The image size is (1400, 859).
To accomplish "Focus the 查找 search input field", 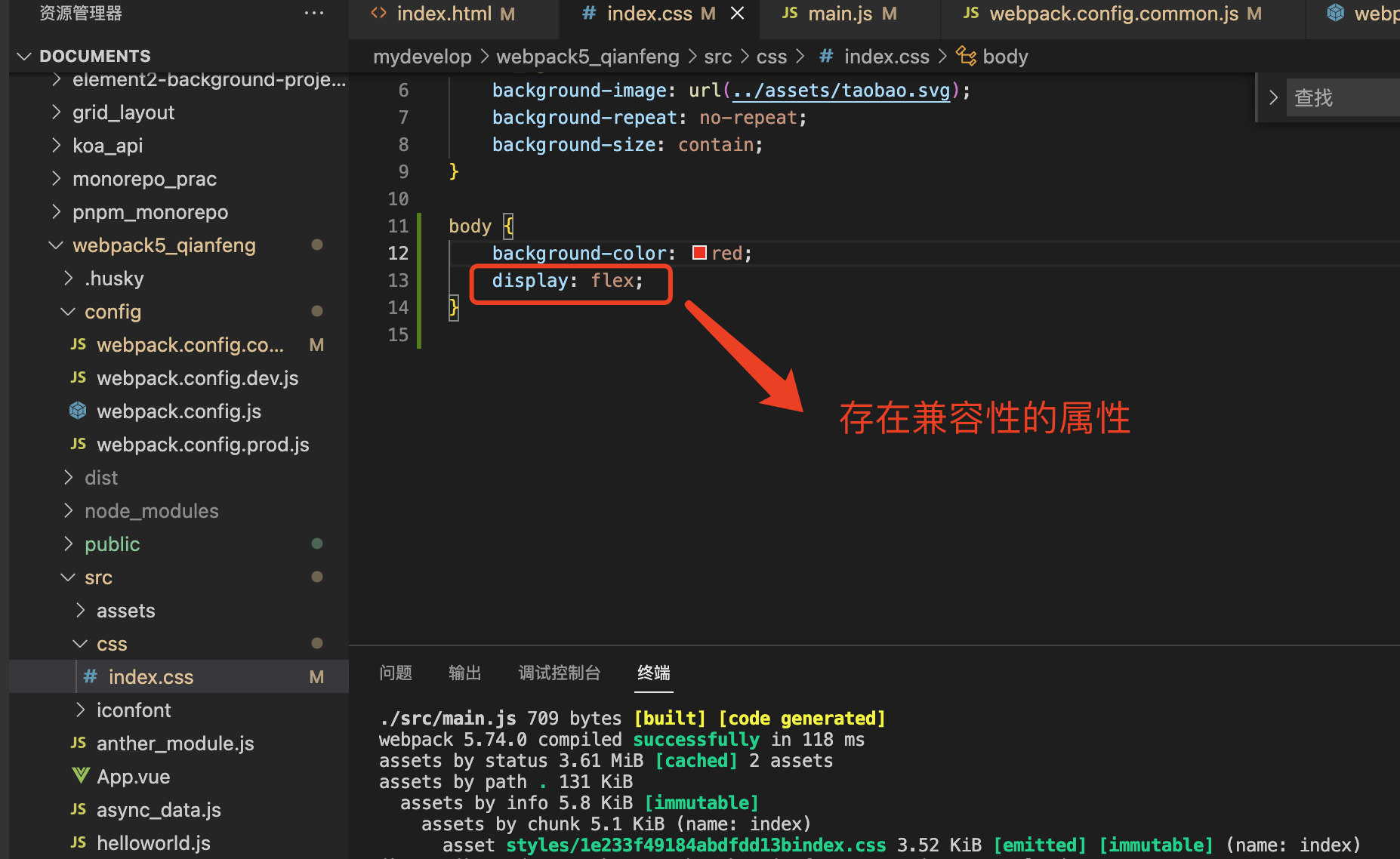I will (x=1343, y=97).
